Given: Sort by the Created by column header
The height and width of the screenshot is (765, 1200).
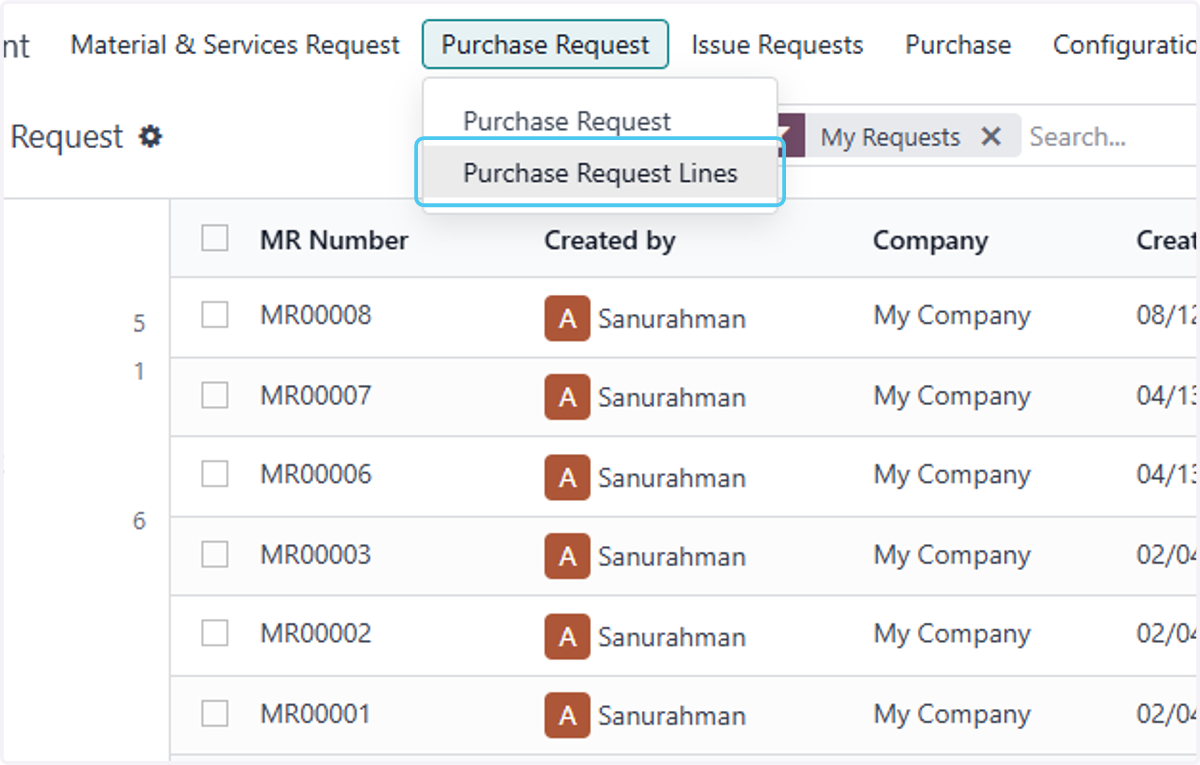Looking at the screenshot, I should point(610,240).
